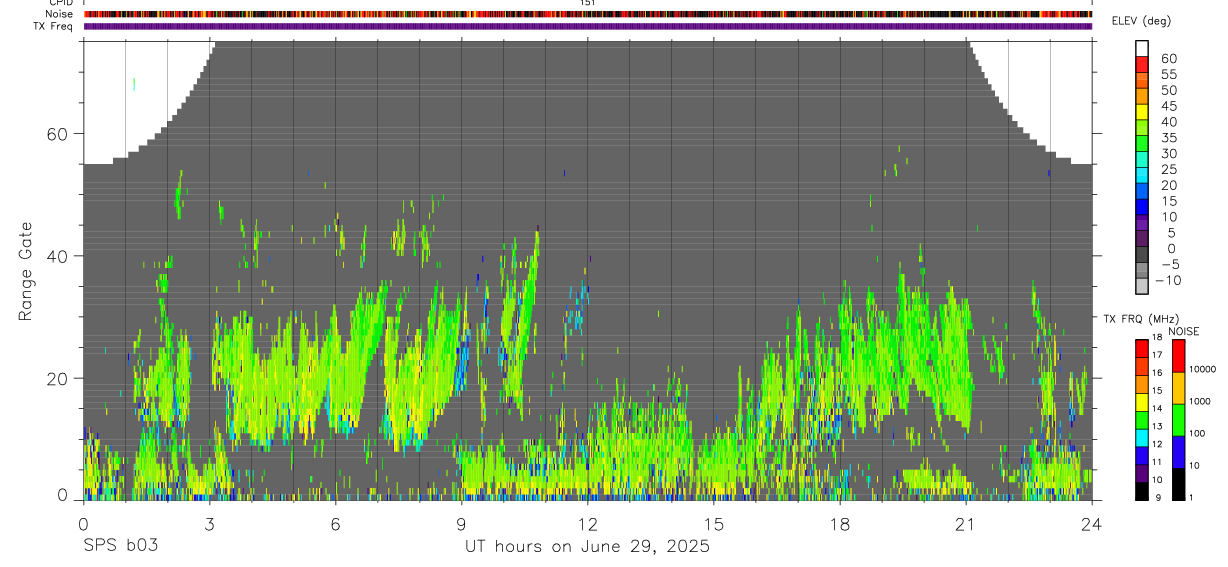Select the black bottom TX FRQ colorbar segment
The height and width of the screenshot is (567, 1228).
click(x=1142, y=491)
